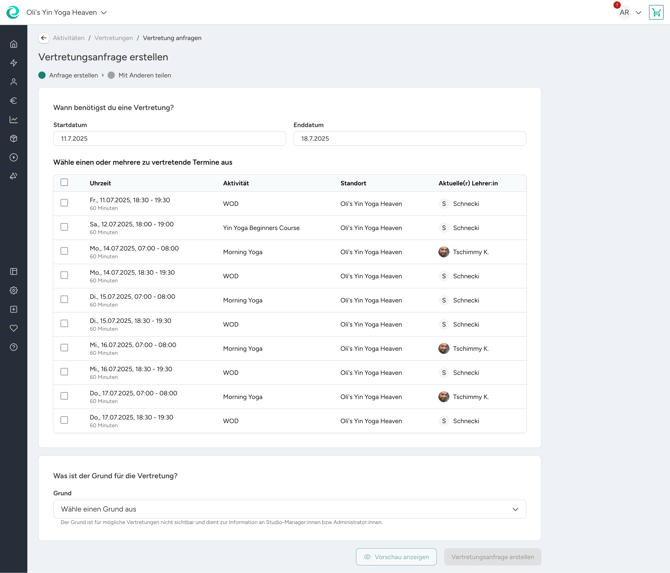Select the Mi., 16.07.2025 07:00 Morning Yoga checkbox
The height and width of the screenshot is (573, 670).
(65, 348)
